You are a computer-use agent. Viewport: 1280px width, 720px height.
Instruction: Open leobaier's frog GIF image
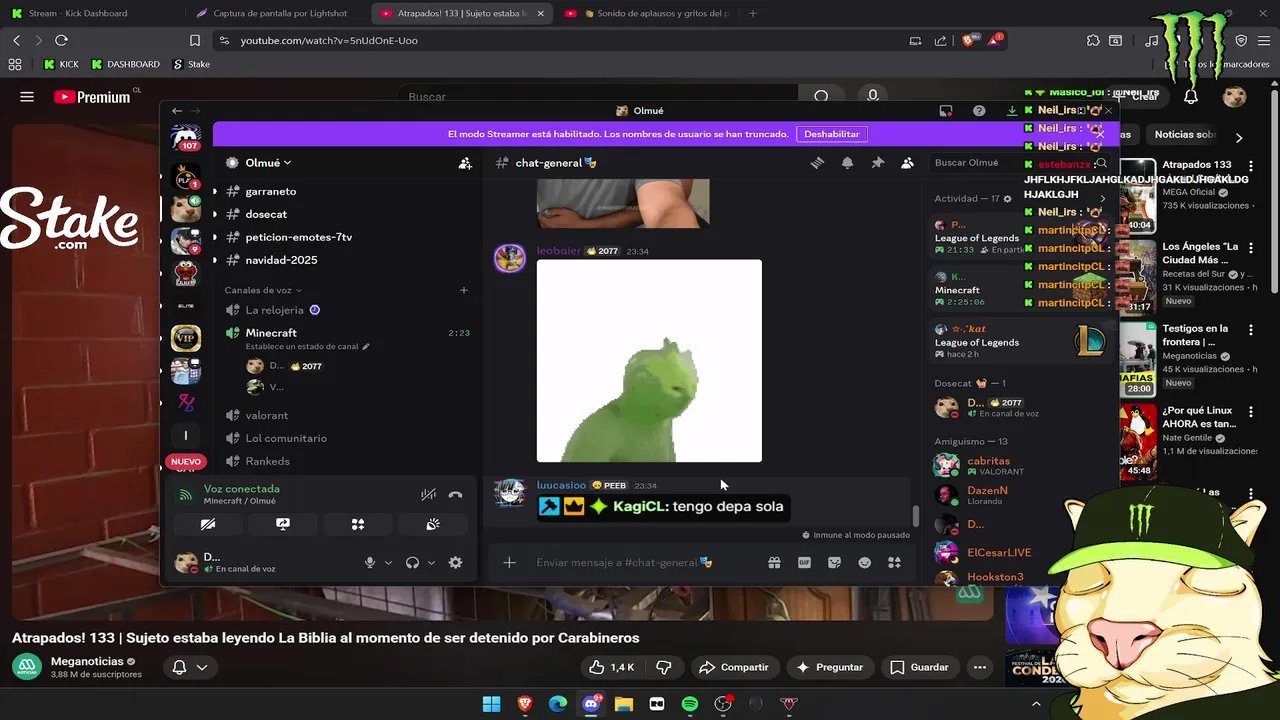coord(649,361)
